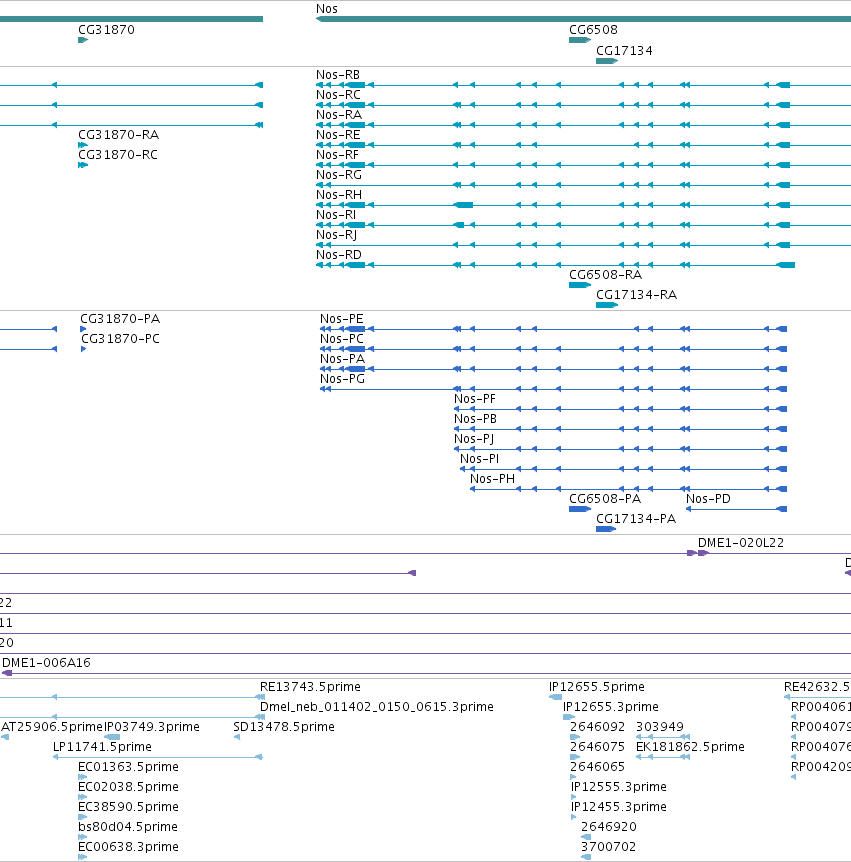Select the Nos-RH transcript label
Viewport: 851px width, 862px height.
click(x=339, y=195)
